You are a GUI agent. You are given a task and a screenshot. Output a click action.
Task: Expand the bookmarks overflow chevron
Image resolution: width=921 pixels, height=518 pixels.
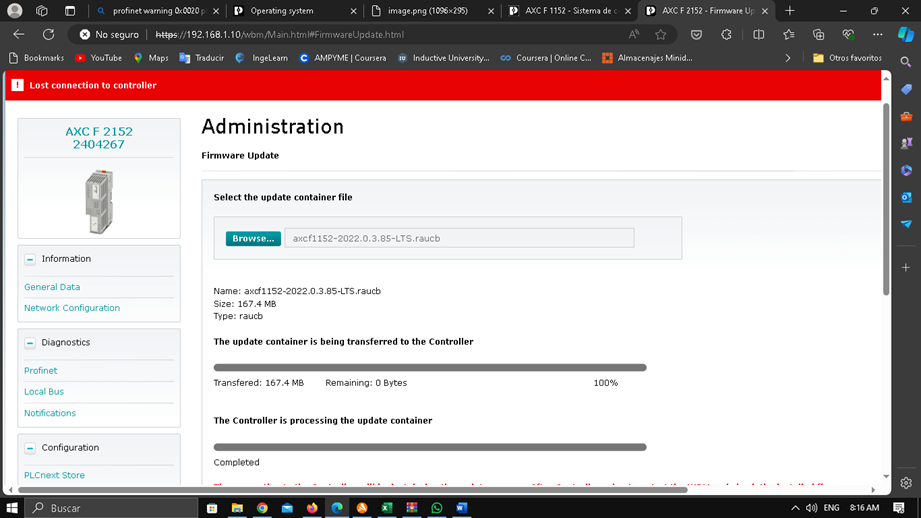coord(788,58)
